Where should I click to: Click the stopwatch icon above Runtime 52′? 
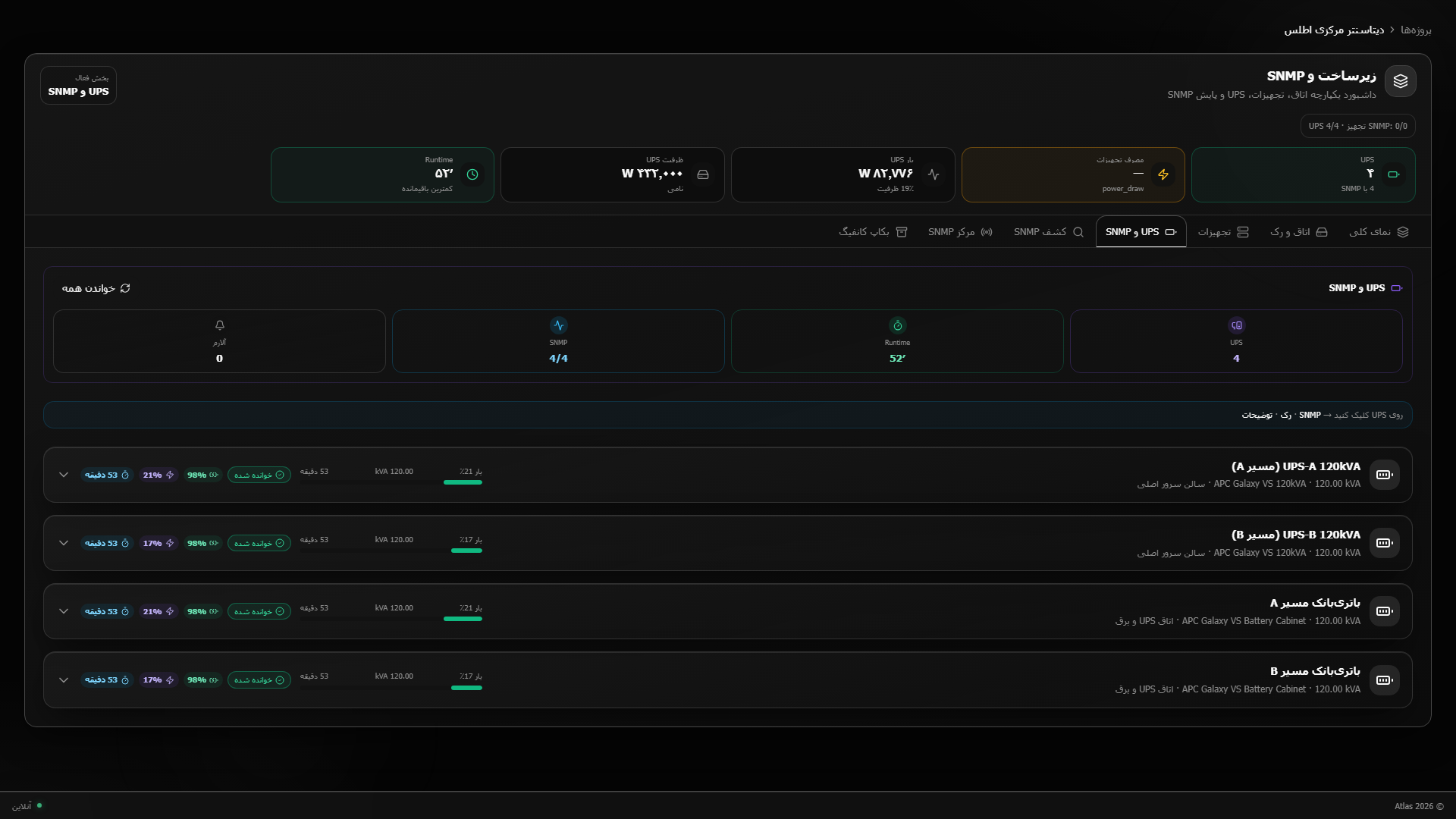tap(898, 325)
